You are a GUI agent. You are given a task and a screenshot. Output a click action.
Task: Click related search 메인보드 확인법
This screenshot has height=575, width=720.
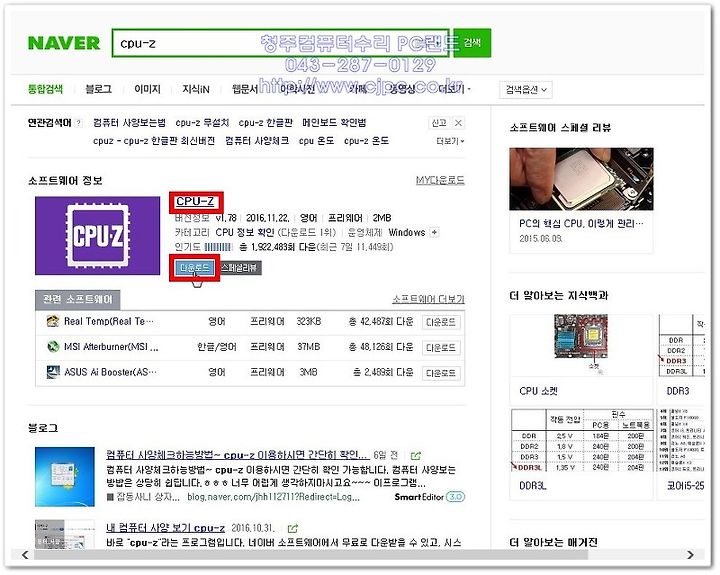(x=334, y=123)
